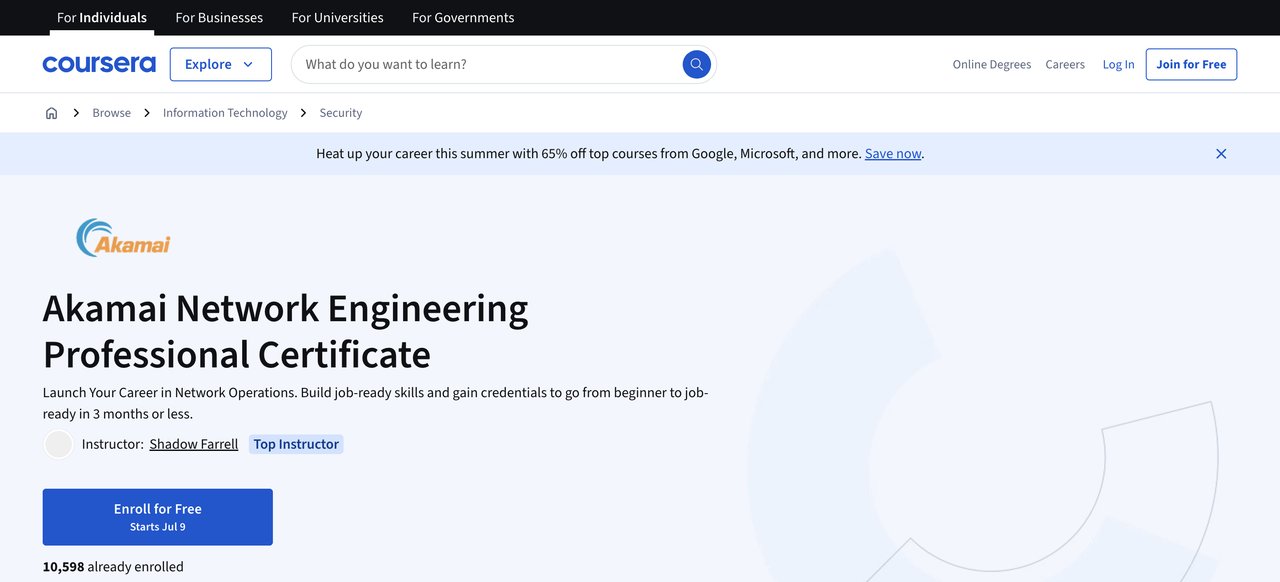
Task: Click the Join for Free button
Action: pos(1191,64)
